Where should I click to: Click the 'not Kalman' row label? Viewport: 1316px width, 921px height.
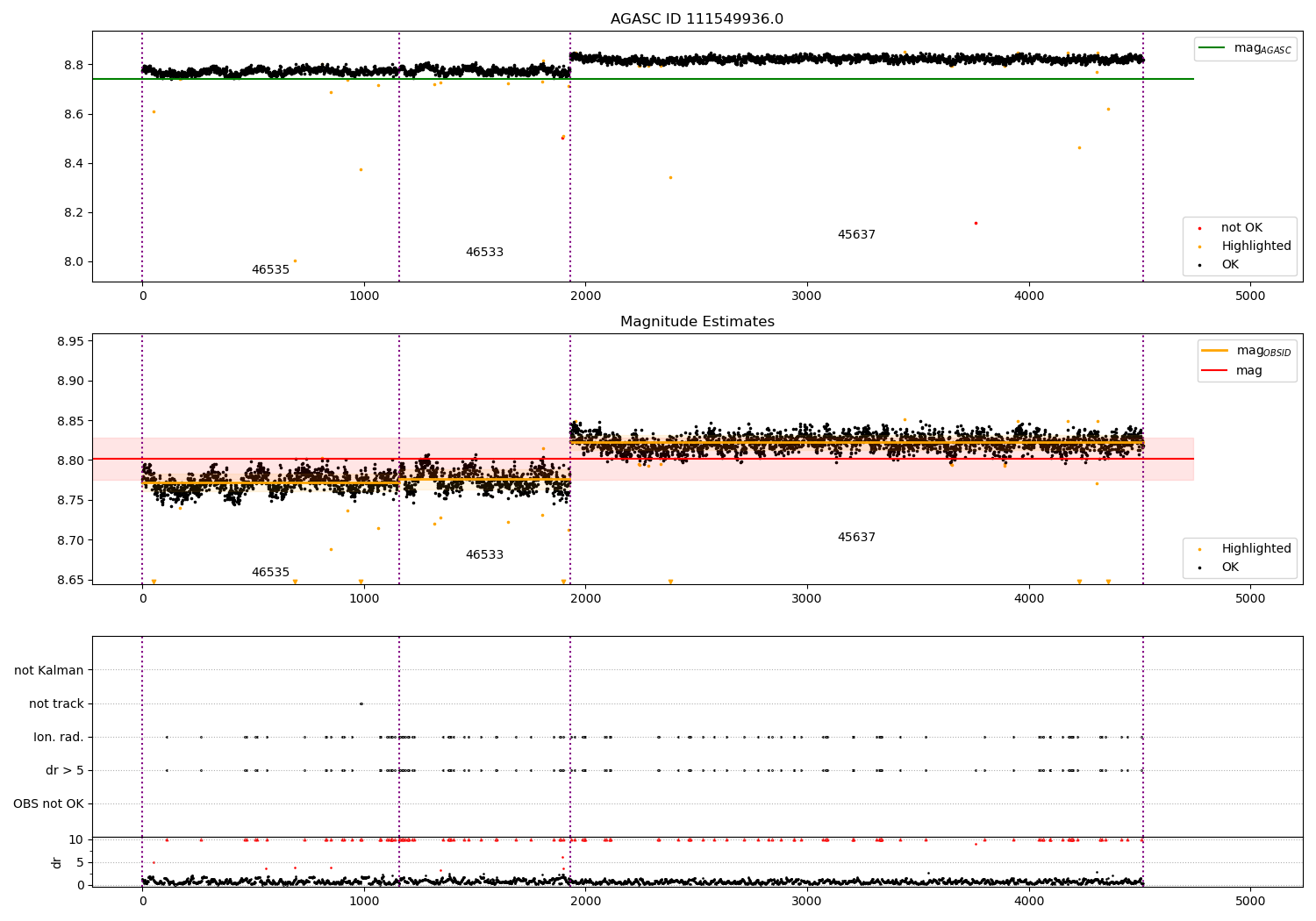[x=49, y=671]
